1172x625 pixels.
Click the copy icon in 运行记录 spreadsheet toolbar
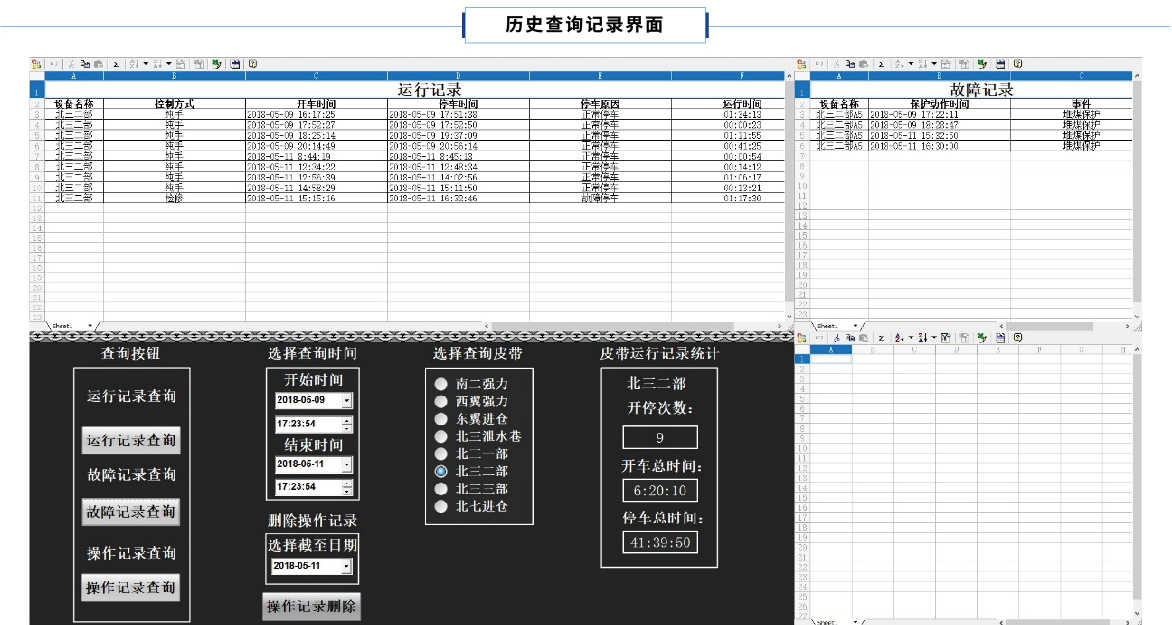click(x=86, y=64)
